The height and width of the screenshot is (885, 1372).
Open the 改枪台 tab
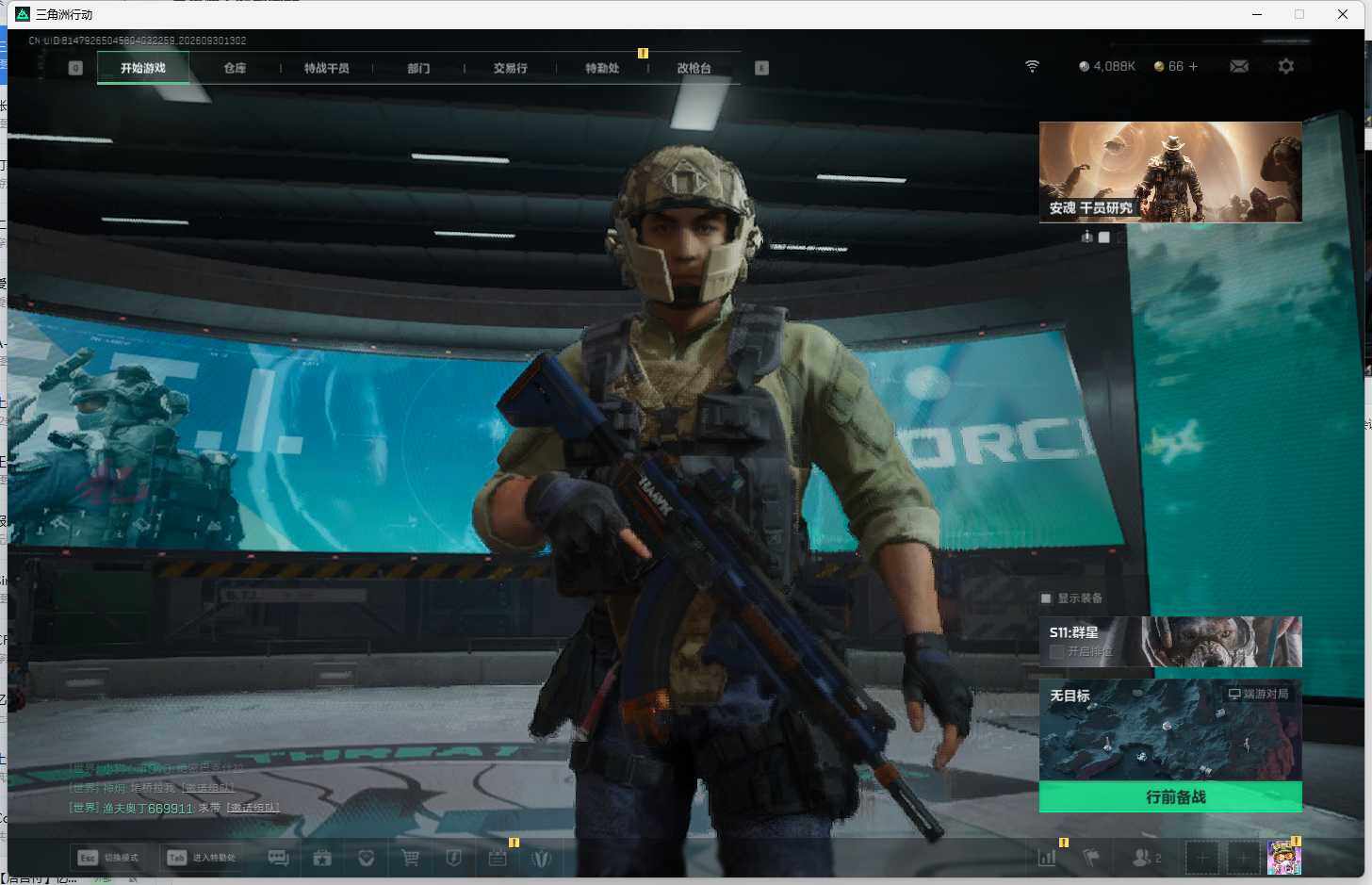[x=694, y=68]
